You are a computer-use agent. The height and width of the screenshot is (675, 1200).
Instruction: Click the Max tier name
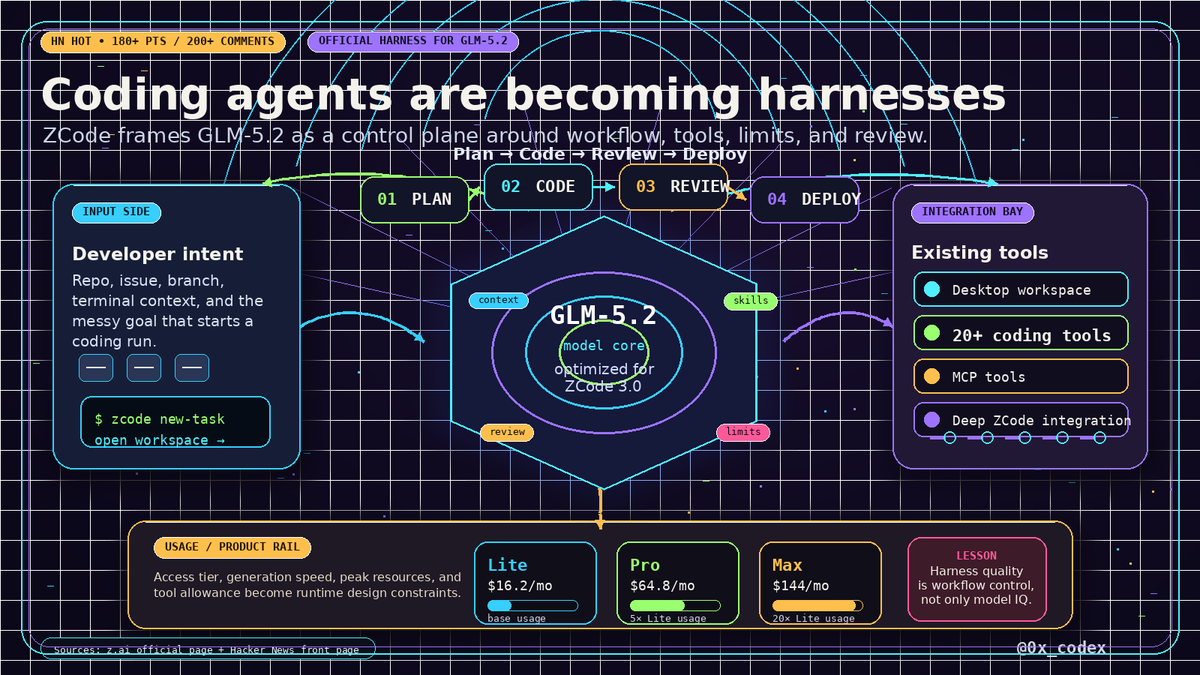click(788, 565)
